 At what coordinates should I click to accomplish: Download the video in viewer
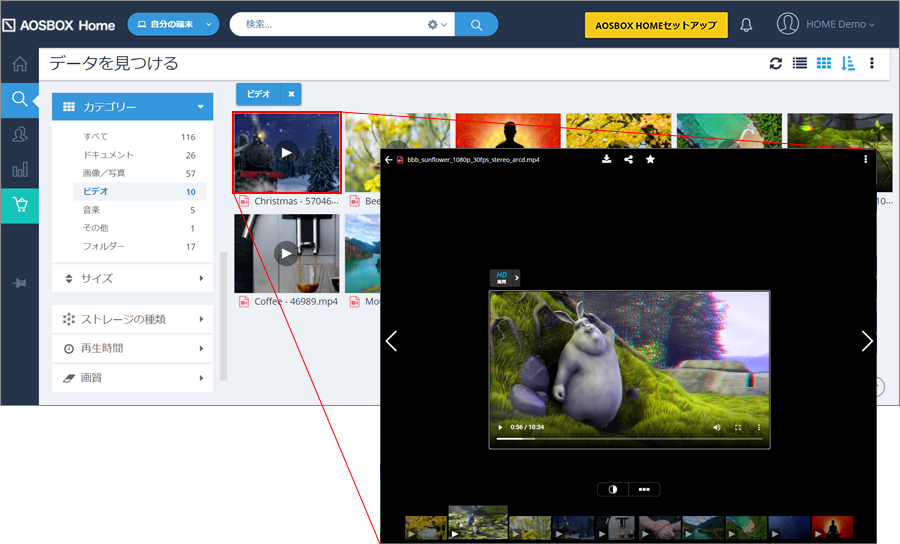point(606,160)
